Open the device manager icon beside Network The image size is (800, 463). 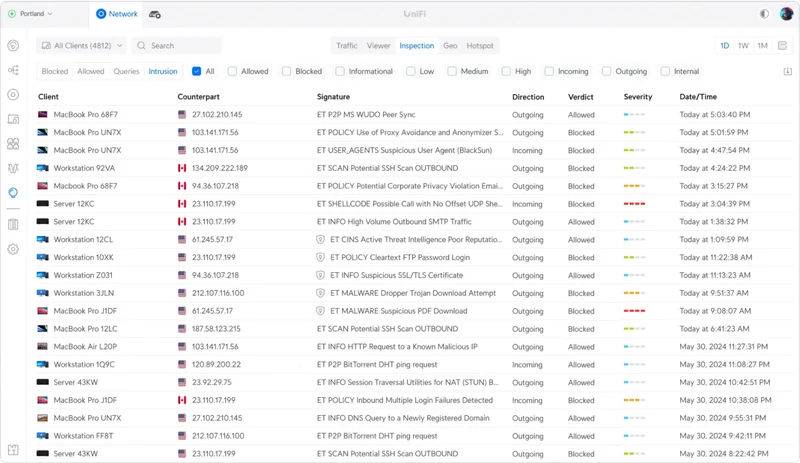pos(155,14)
